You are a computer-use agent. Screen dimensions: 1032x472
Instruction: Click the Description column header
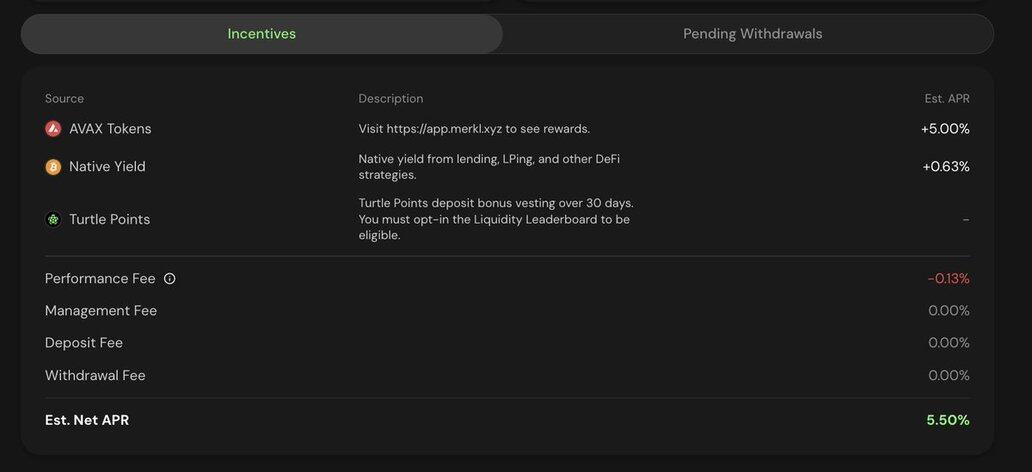coord(391,99)
